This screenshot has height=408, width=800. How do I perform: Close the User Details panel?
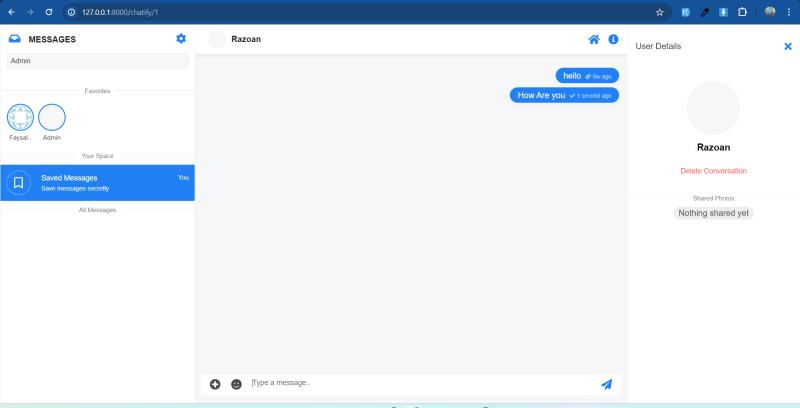(787, 46)
